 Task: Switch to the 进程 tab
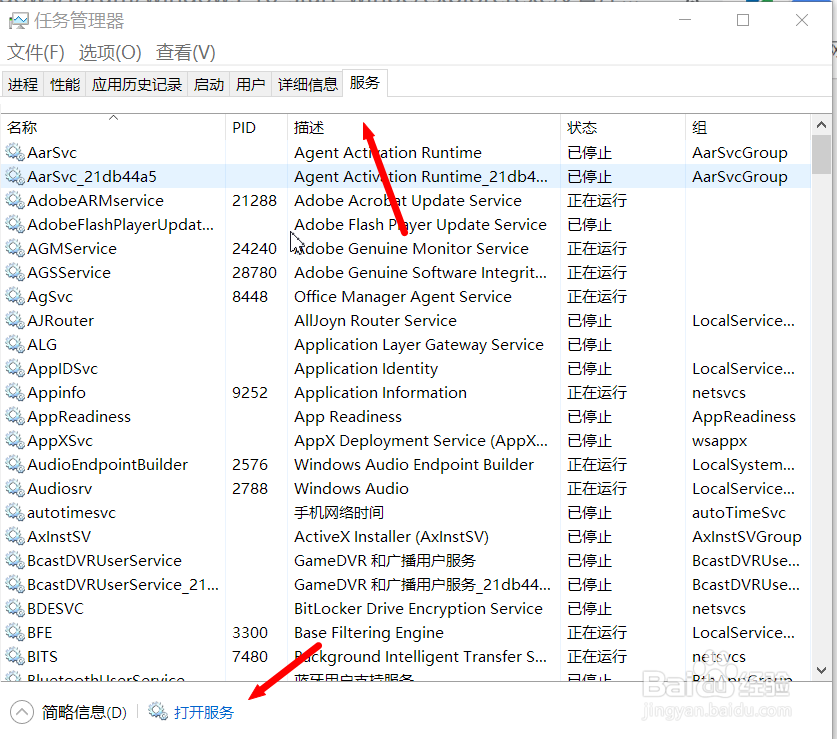point(23,84)
